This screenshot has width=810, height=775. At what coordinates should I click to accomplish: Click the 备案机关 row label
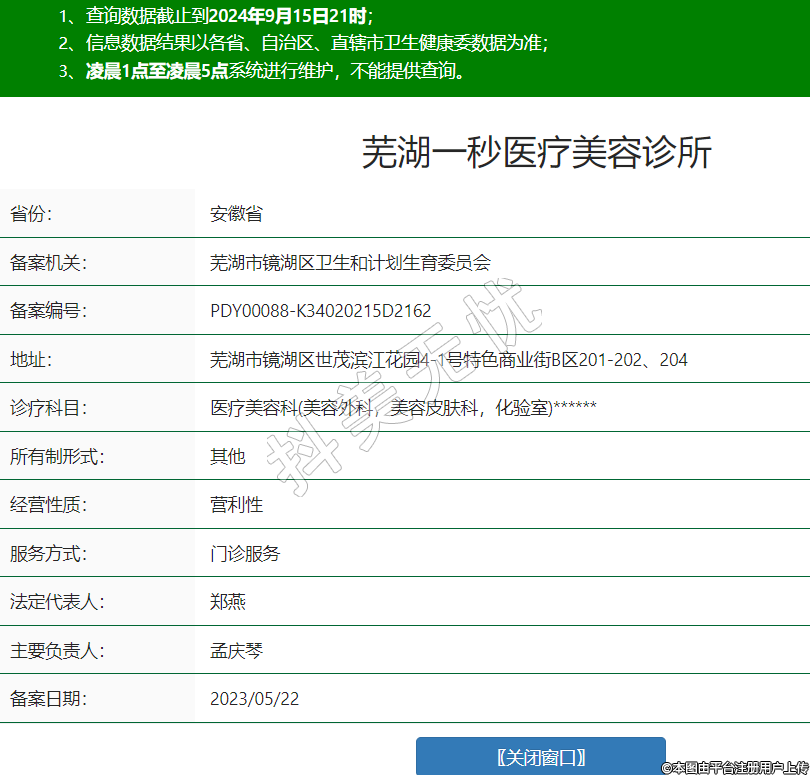pyautogui.click(x=49, y=262)
